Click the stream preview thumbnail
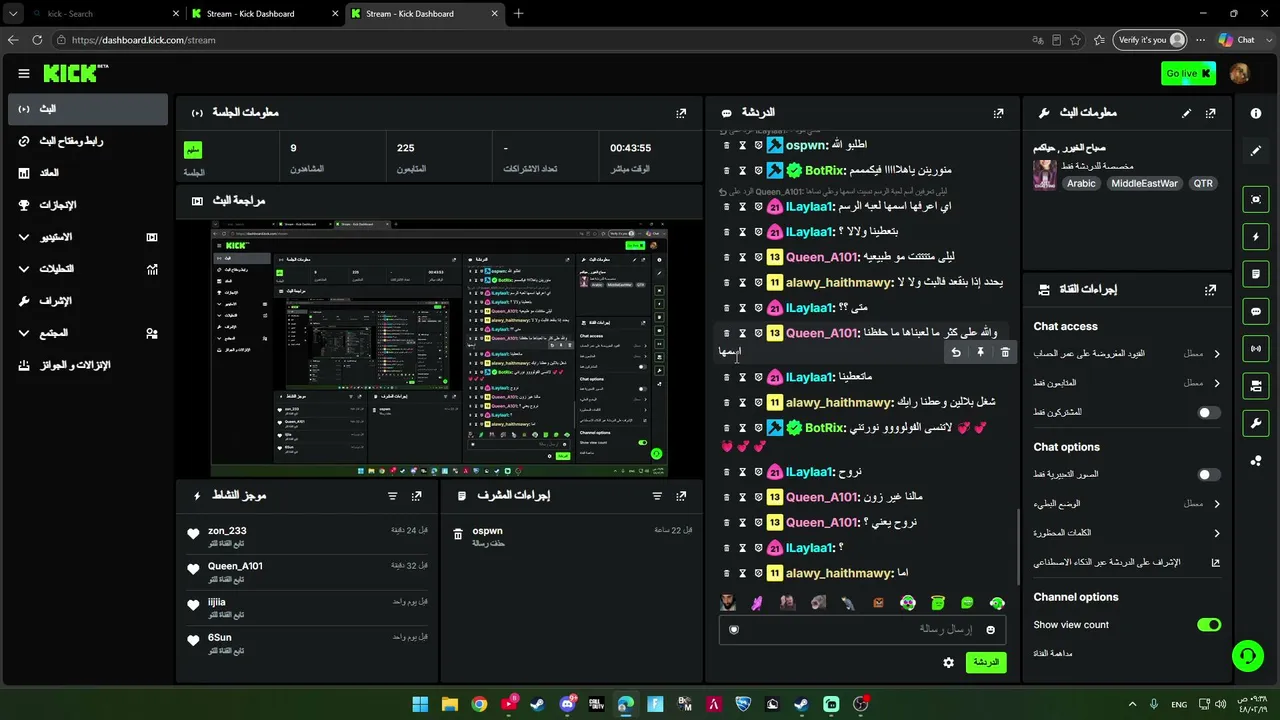 439,350
